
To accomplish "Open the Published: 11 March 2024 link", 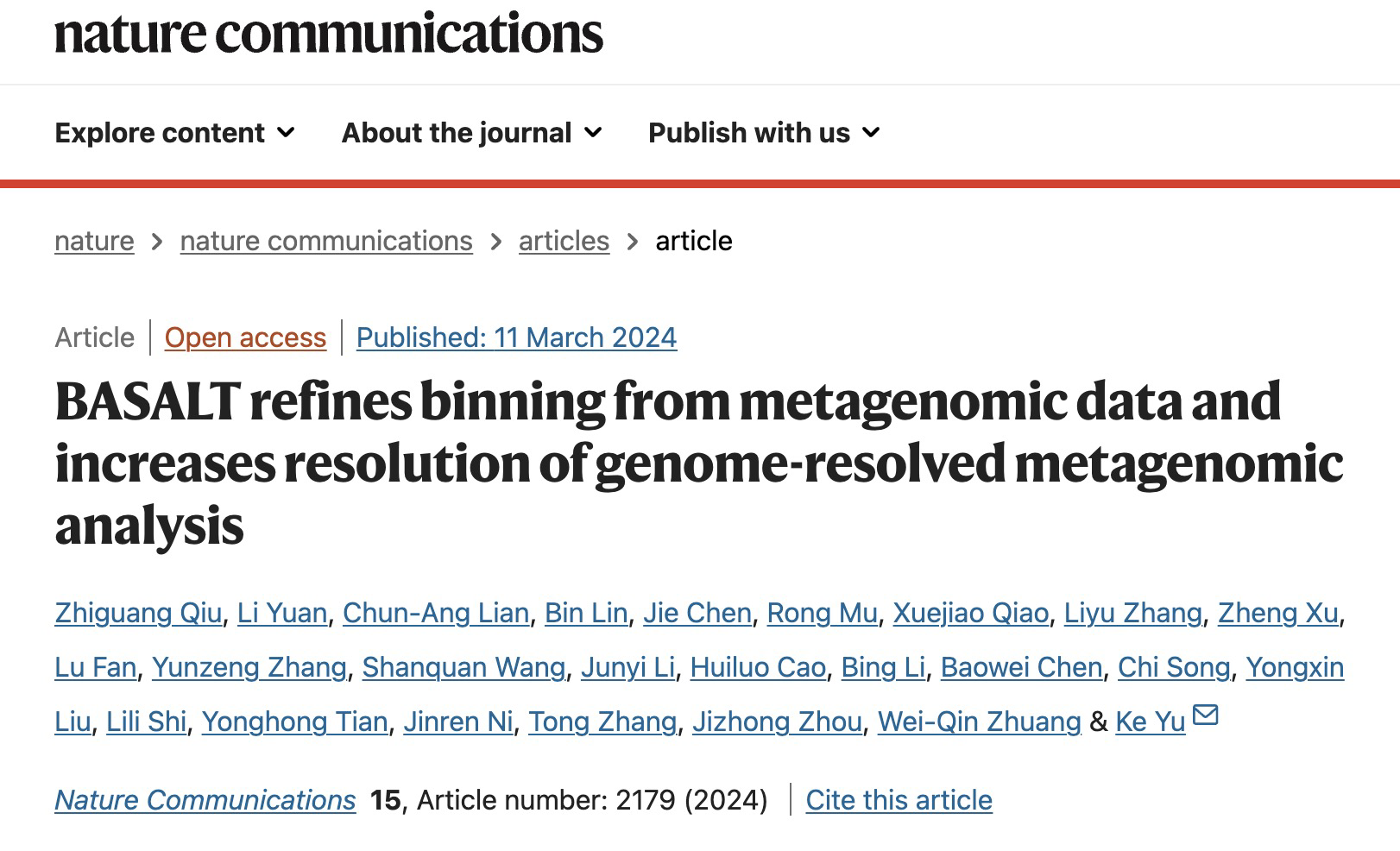I will (x=516, y=337).
